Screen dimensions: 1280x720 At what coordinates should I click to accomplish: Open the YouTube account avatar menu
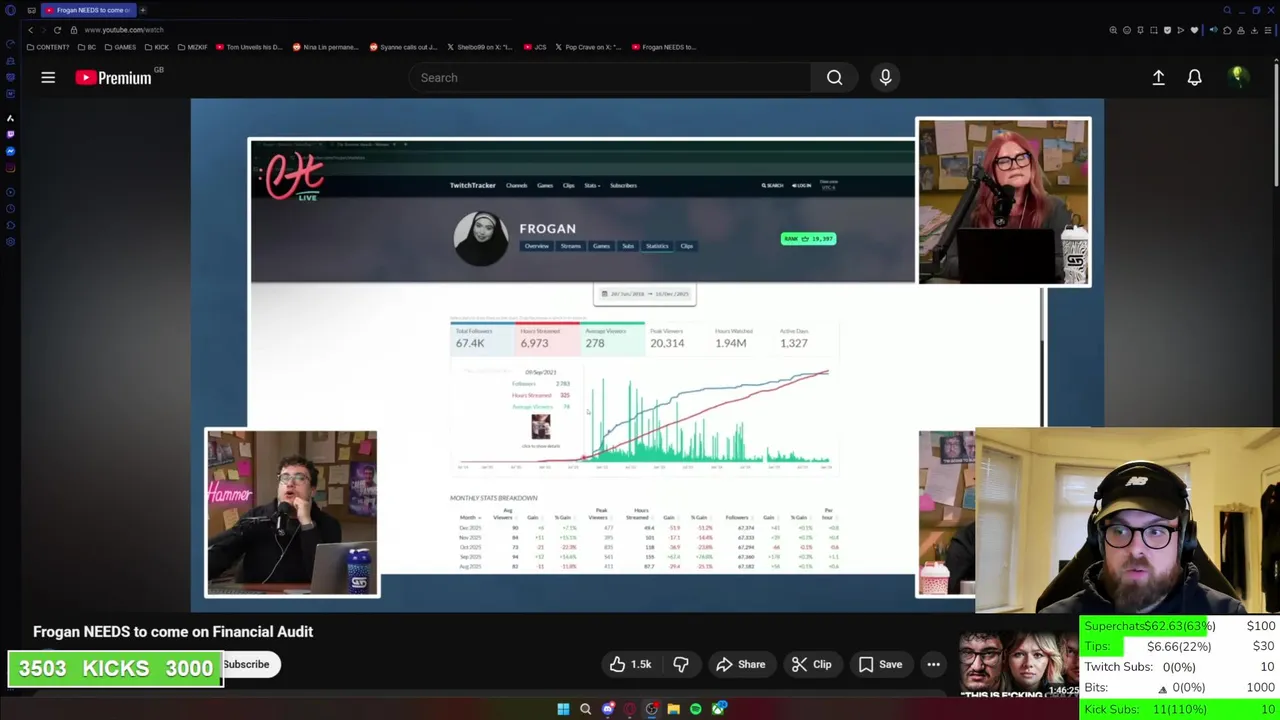point(1238,77)
